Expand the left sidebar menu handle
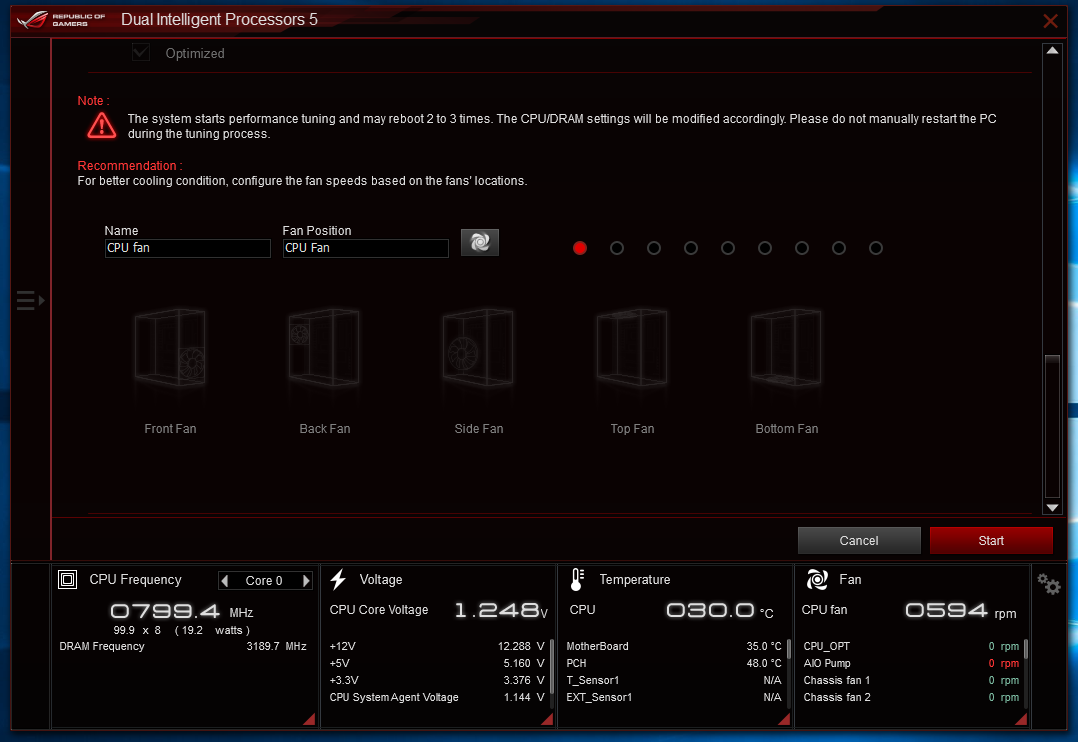The height and width of the screenshot is (742, 1078). [30, 301]
